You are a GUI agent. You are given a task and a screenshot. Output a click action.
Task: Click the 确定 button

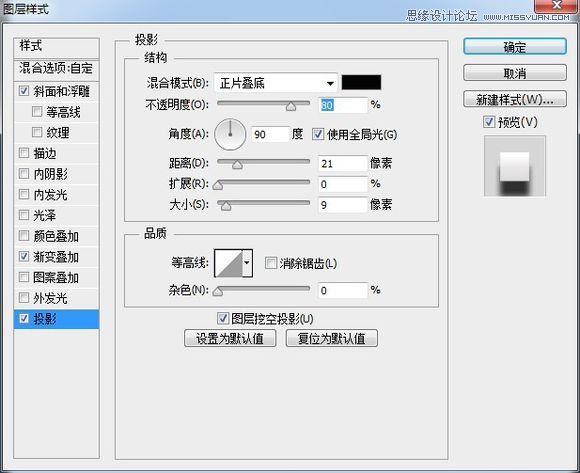(x=515, y=47)
